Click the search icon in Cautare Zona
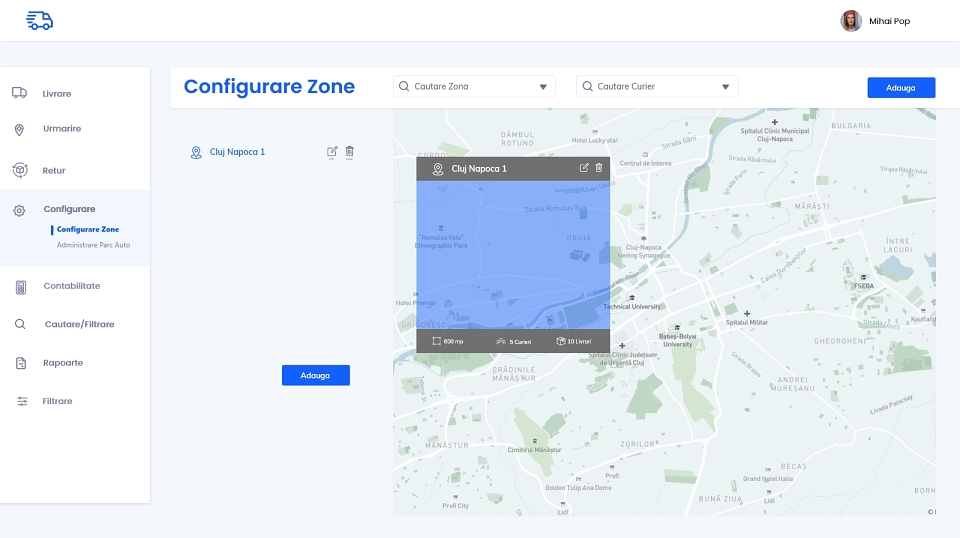The height and width of the screenshot is (538, 960). point(404,86)
